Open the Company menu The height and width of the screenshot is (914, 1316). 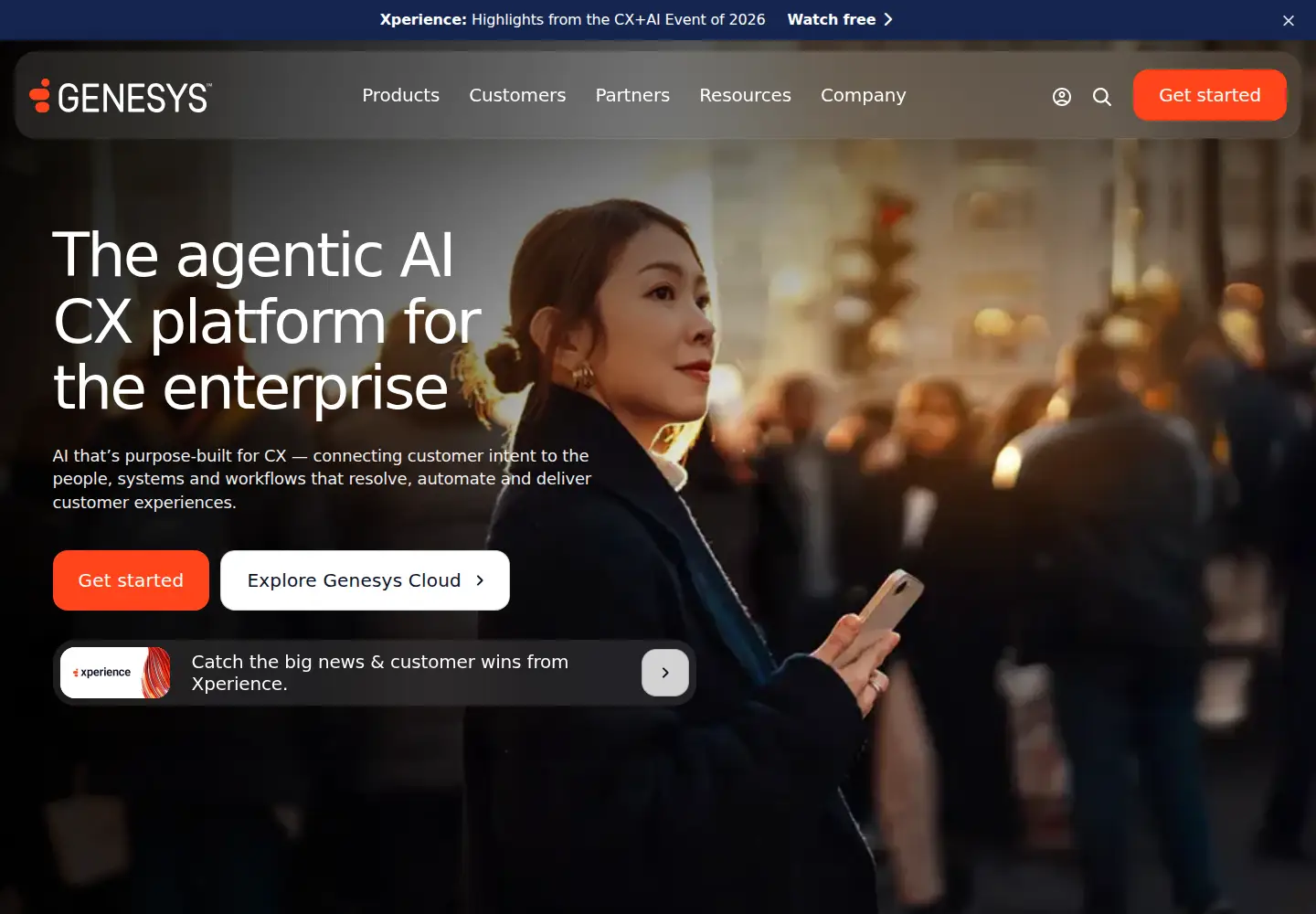click(x=863, y=95)
